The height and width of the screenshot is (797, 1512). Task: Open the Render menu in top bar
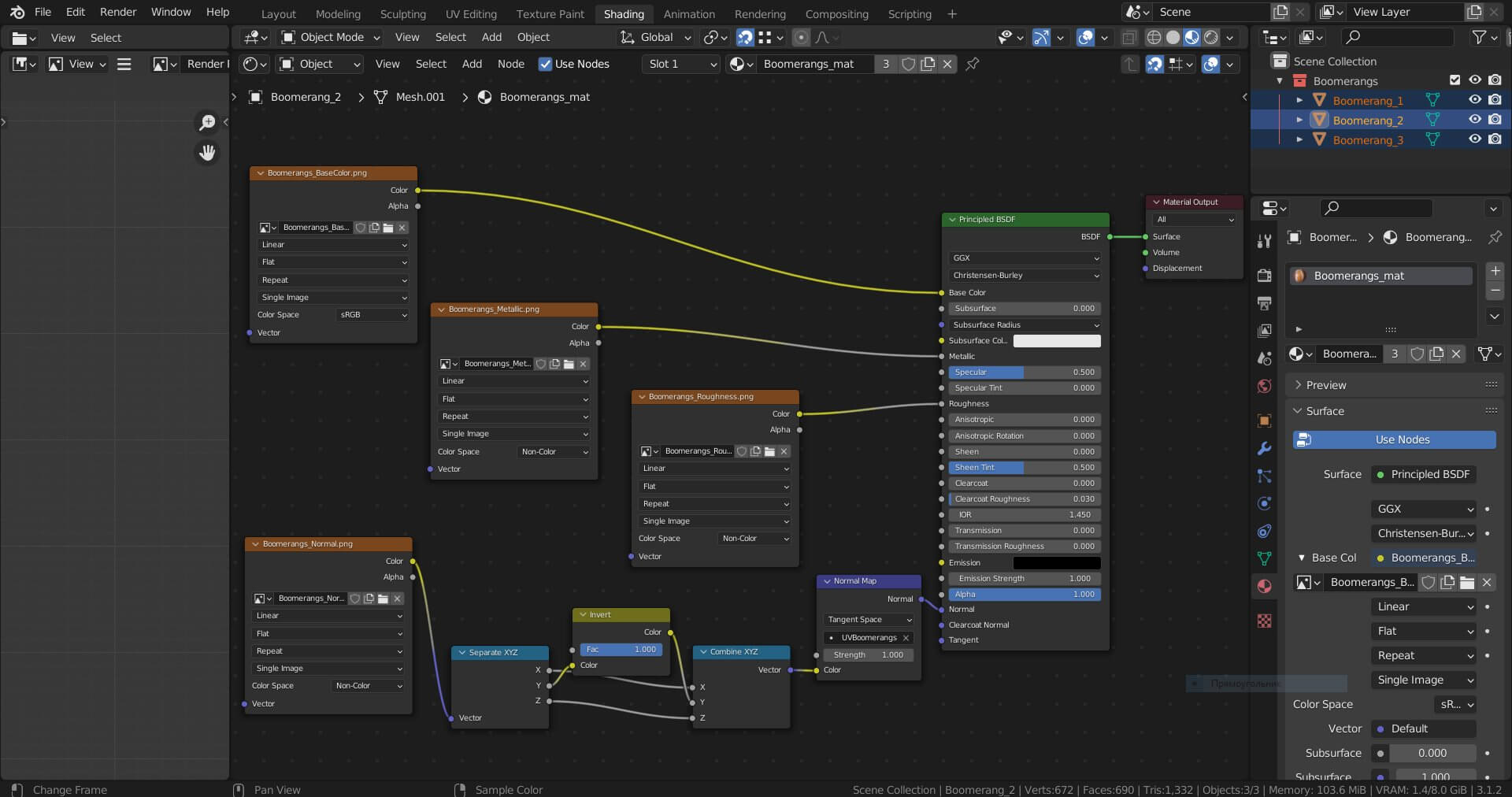point(118,12)
